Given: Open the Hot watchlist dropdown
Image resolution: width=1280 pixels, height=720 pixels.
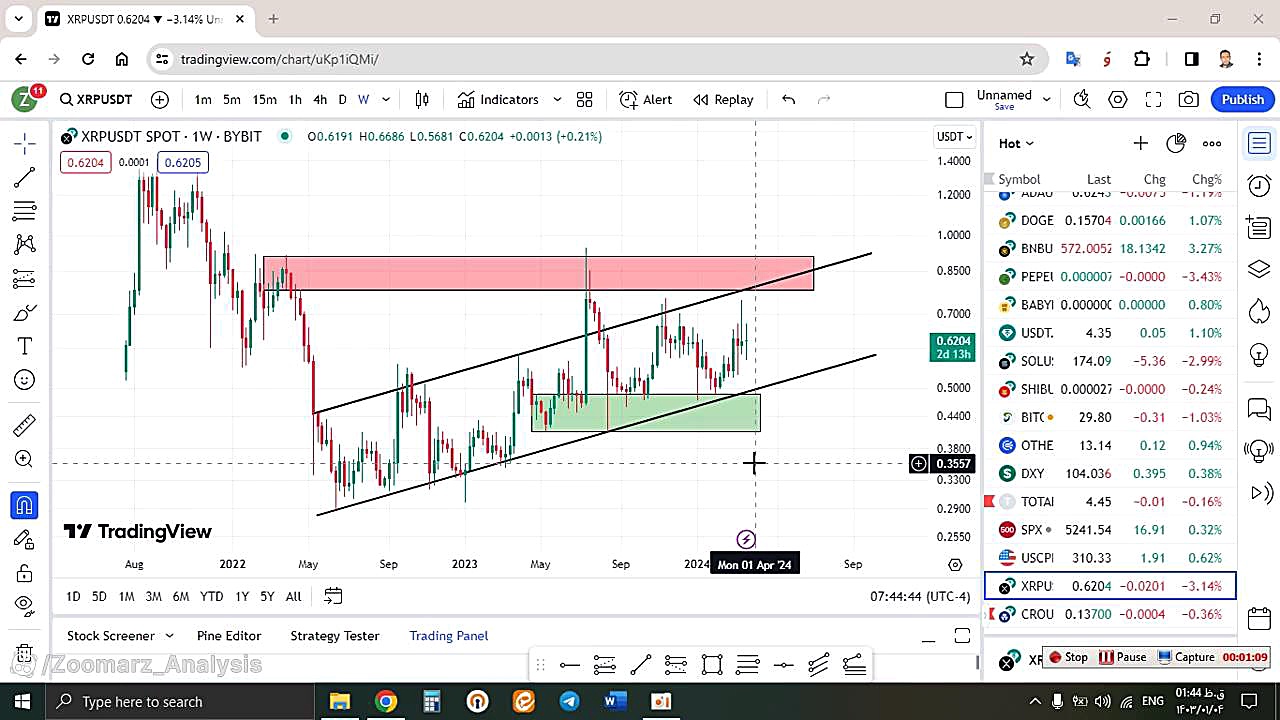Looking at the screenshot, I should click(x=1016, y=143).
